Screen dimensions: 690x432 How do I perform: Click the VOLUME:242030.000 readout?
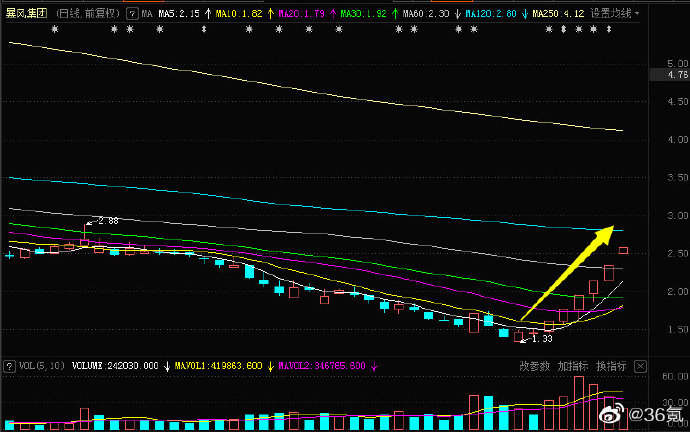click(115, 366)
